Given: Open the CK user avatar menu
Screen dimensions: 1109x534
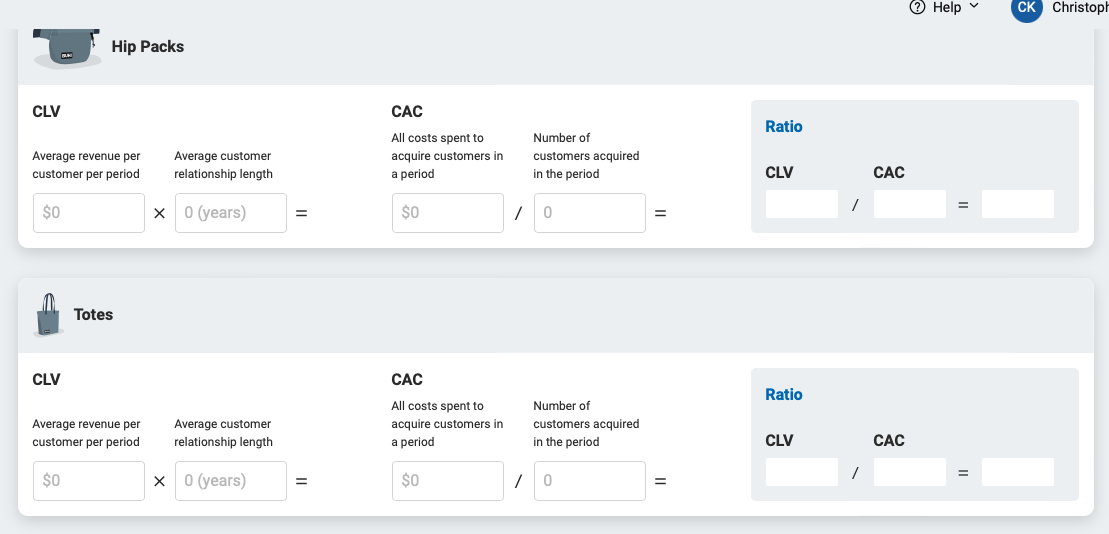Looking at the screenshot, I should pyautogui.click(x=1026, y=8).
